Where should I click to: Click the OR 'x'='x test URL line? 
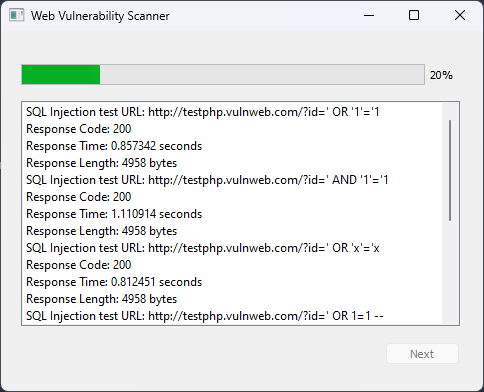point(203,248)
